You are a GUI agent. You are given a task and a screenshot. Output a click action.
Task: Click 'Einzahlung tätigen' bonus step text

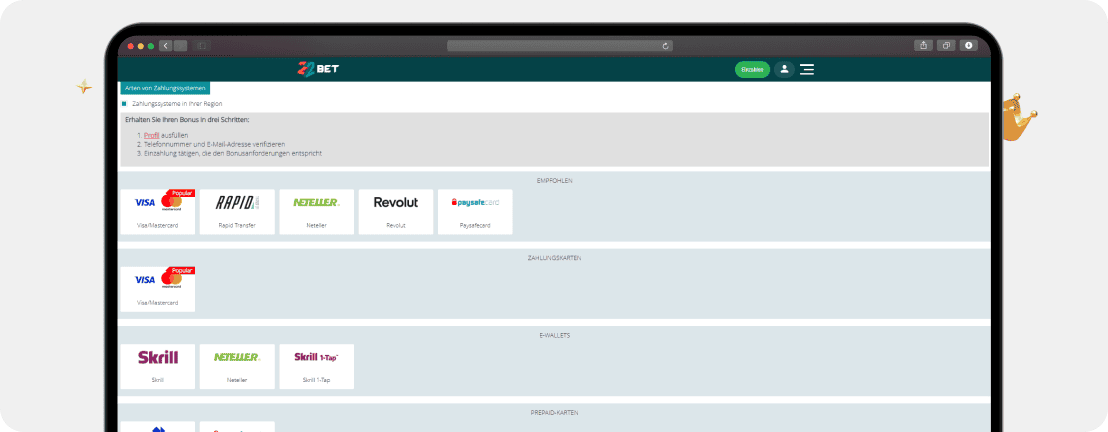click(232, 153)
